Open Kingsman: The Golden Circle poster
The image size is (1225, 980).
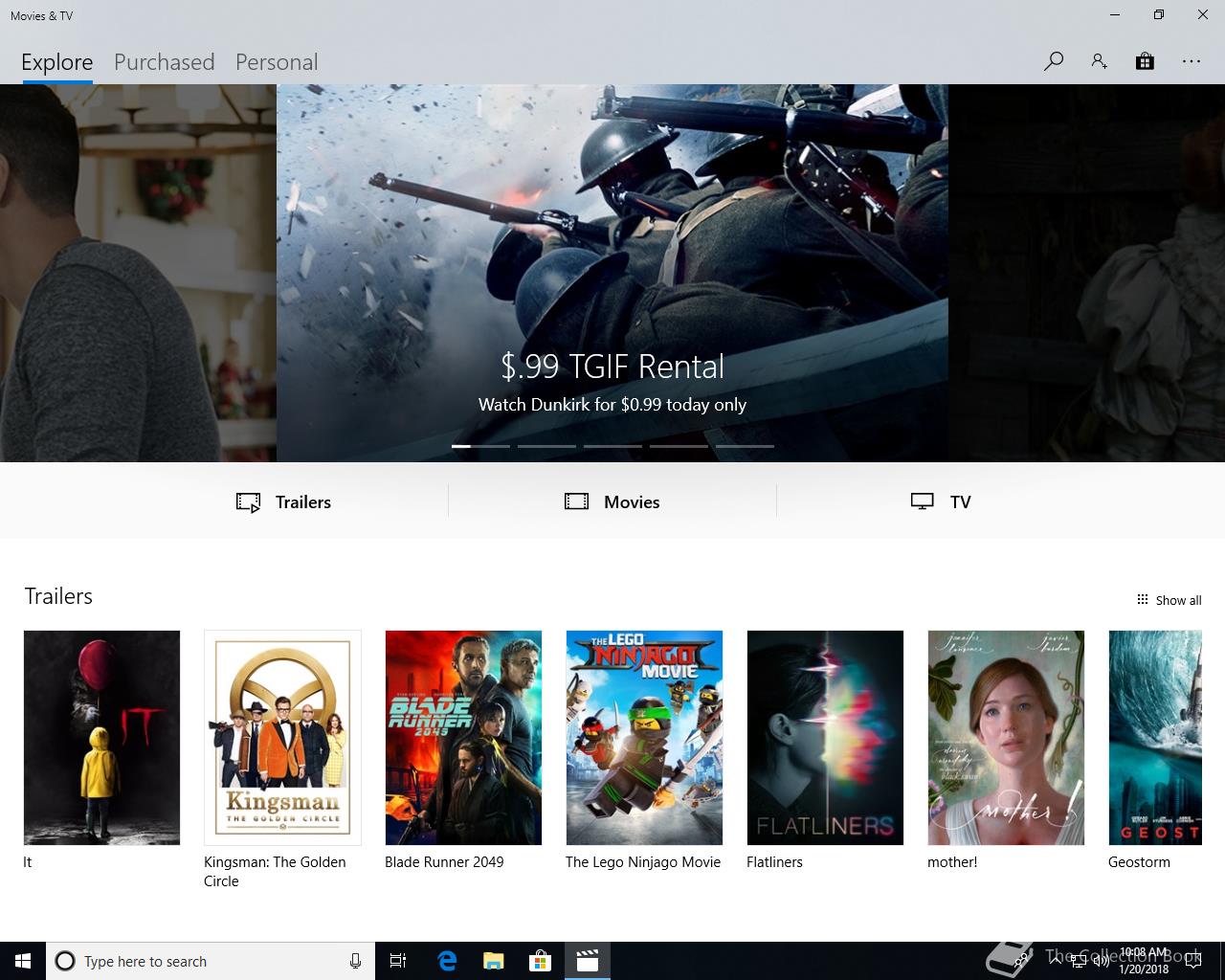coord(282,738)
